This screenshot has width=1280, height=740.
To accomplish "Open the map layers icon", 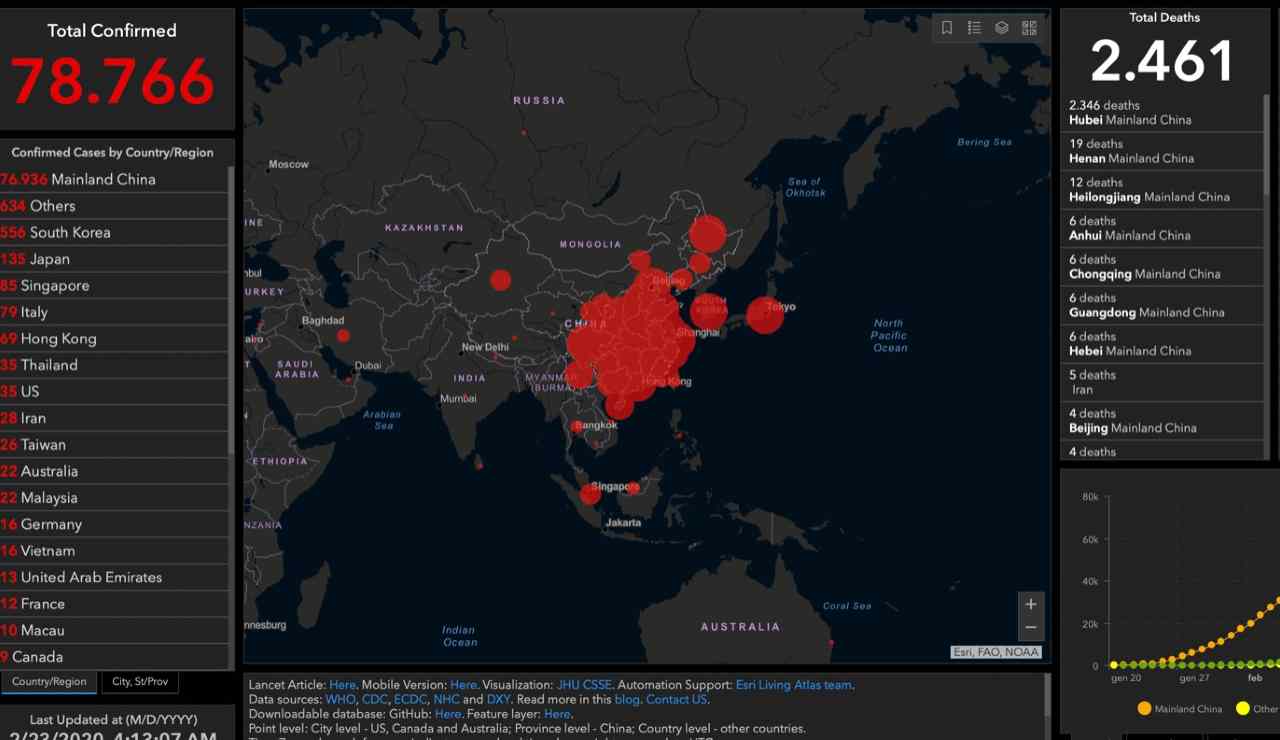I will pos(1001,28).
